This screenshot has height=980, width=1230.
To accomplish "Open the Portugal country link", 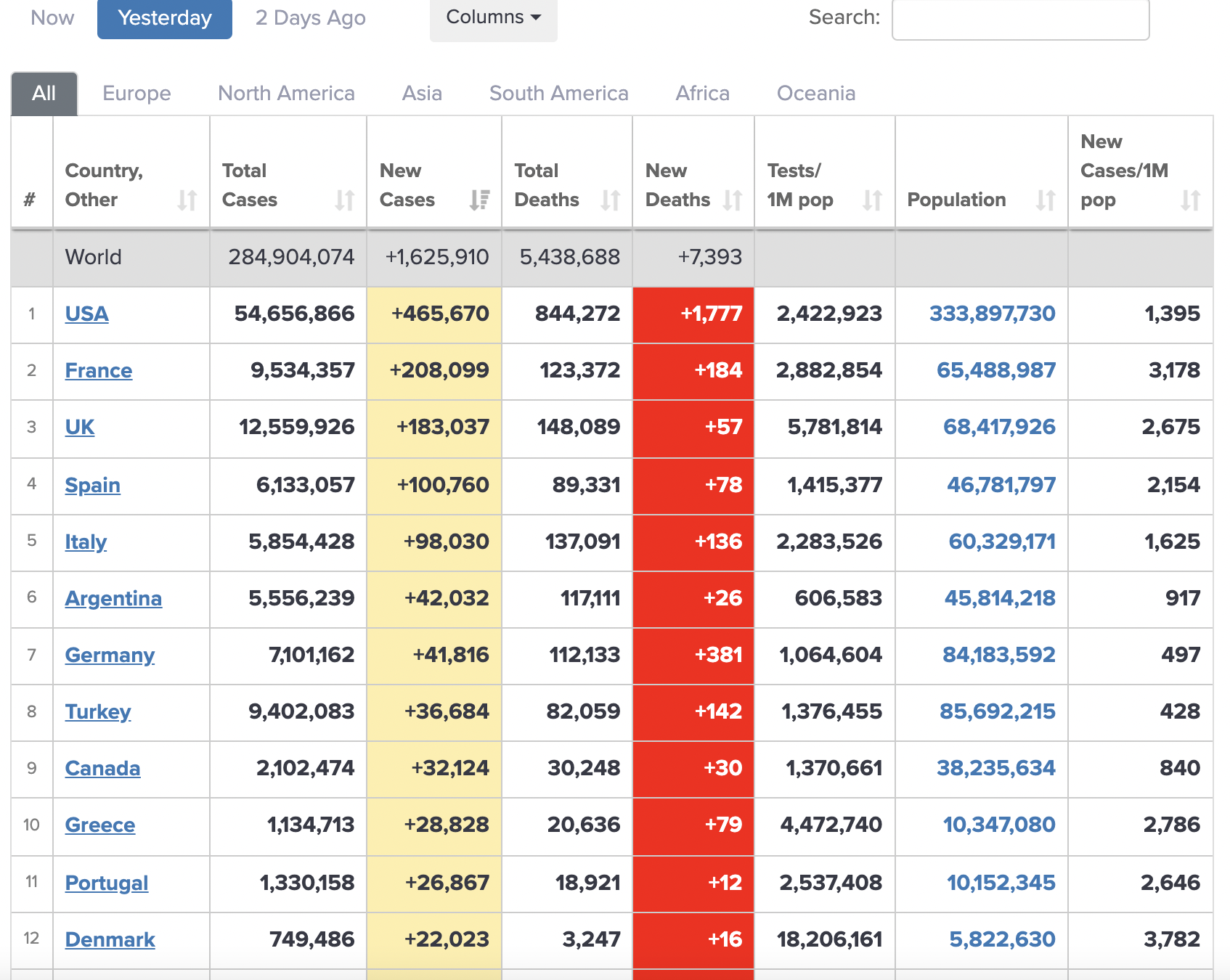I will click(107, 883).
